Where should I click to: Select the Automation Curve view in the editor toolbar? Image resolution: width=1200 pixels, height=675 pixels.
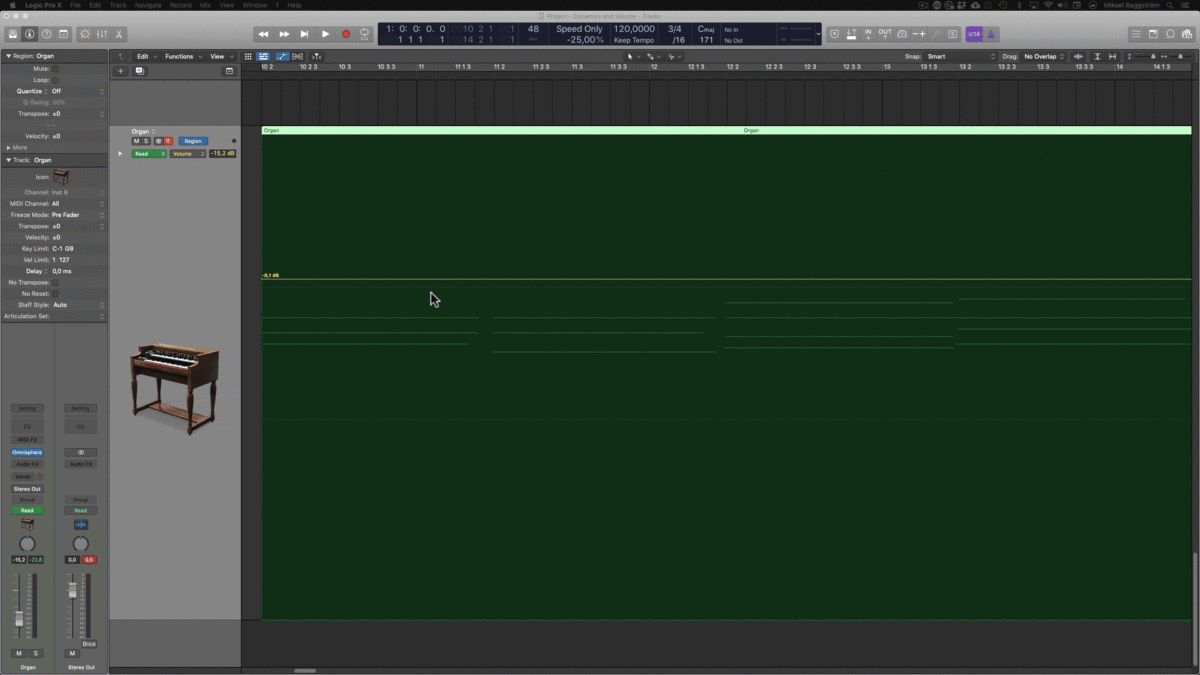282,56
